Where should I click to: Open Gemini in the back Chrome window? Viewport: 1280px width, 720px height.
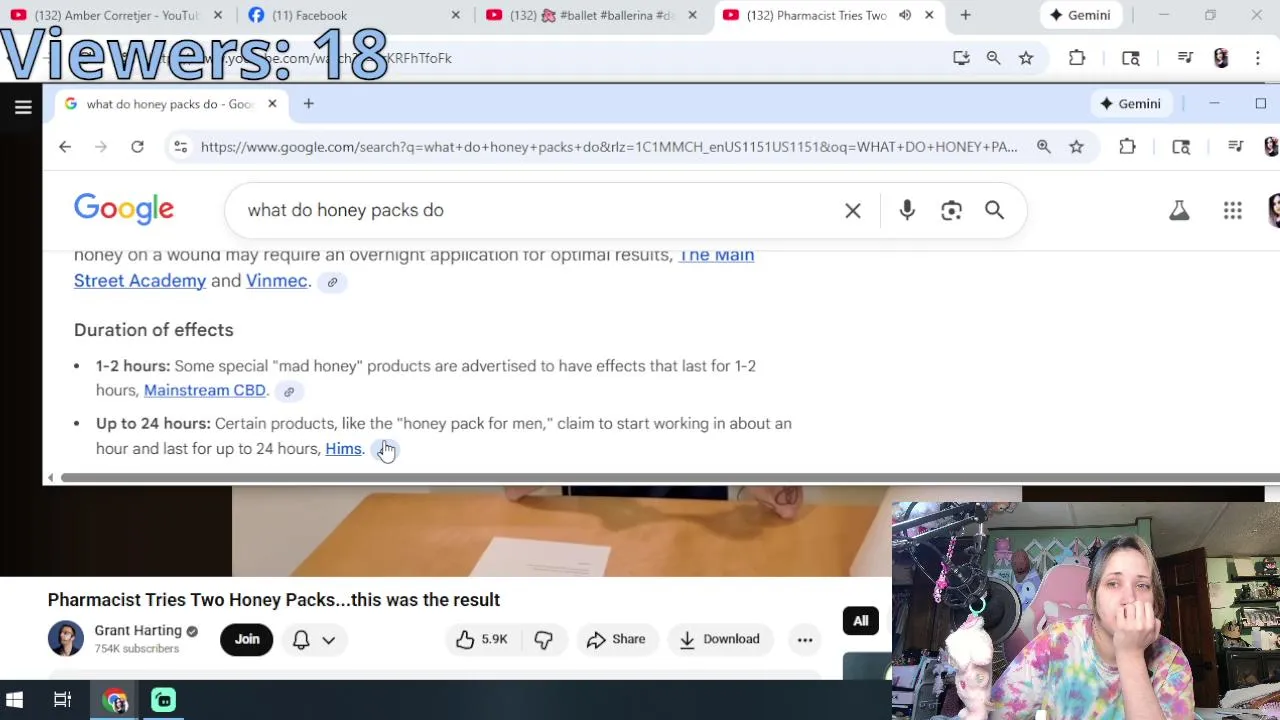click(1079, 15)
